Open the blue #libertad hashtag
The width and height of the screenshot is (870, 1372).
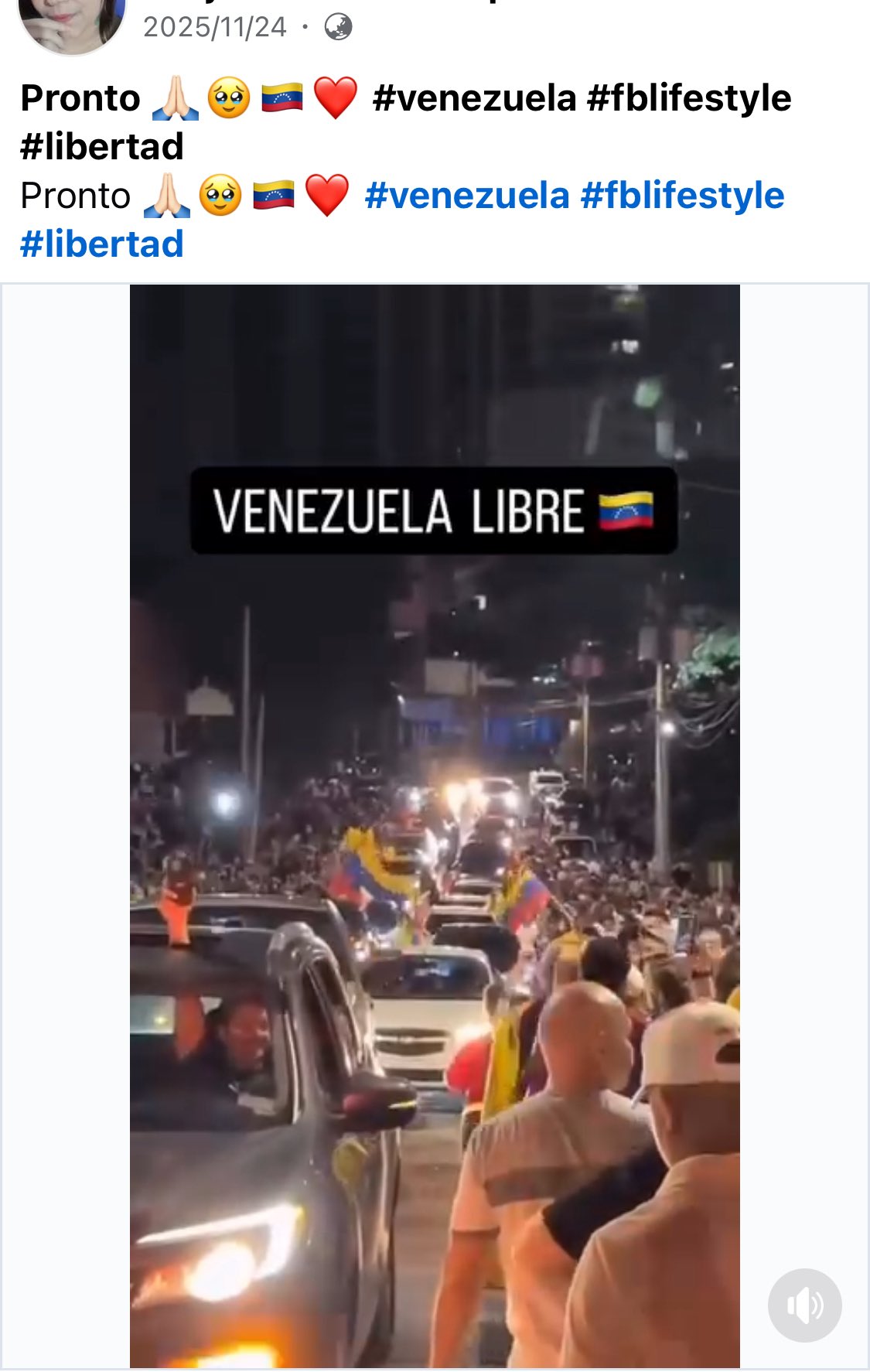pyautogui.click(x=102, y=244)
